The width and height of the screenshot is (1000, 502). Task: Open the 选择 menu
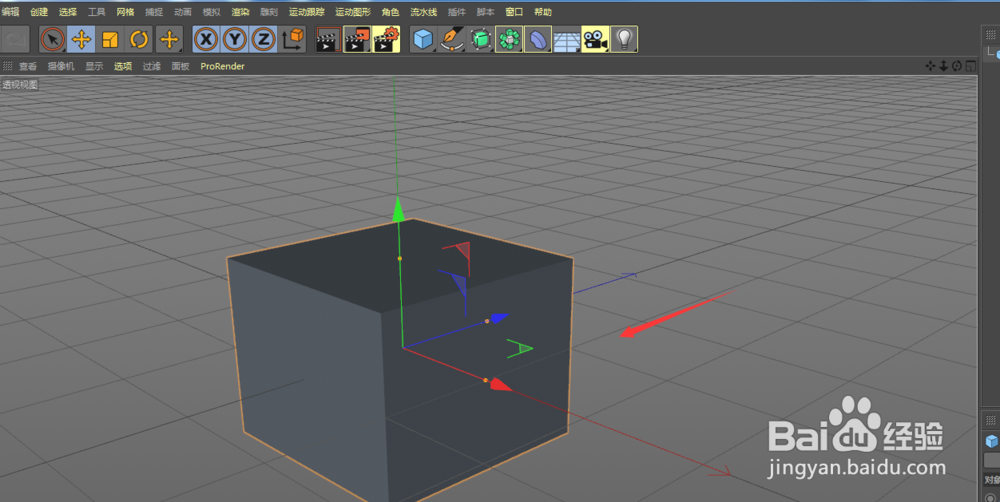(68, 12)
